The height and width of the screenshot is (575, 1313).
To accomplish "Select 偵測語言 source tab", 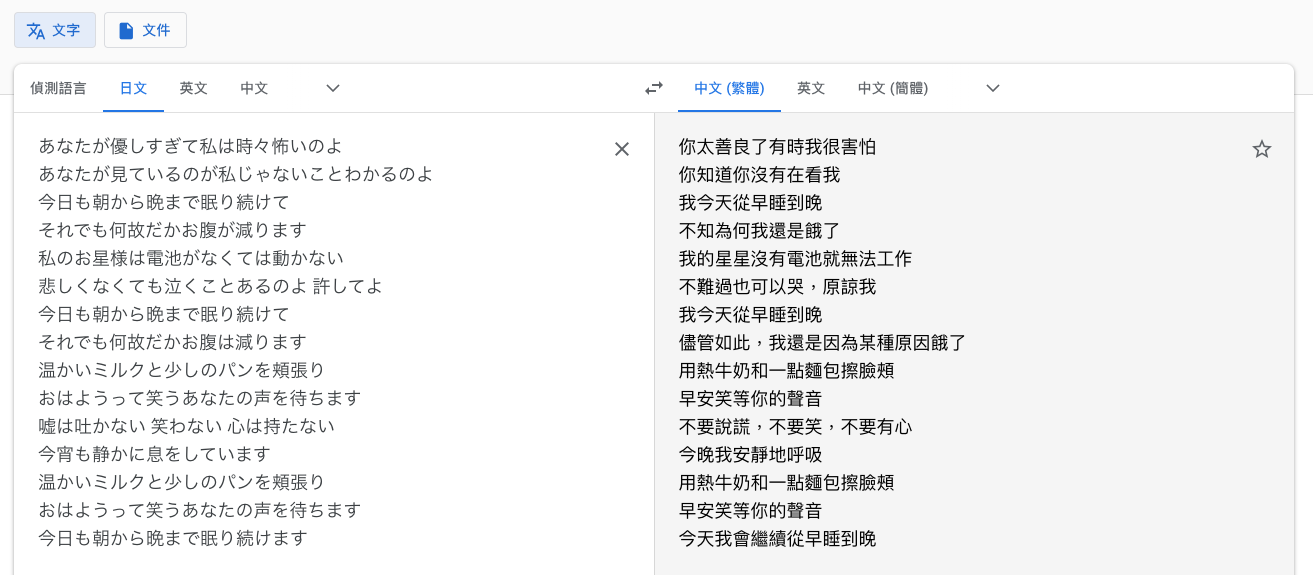I will pos(58,88).
